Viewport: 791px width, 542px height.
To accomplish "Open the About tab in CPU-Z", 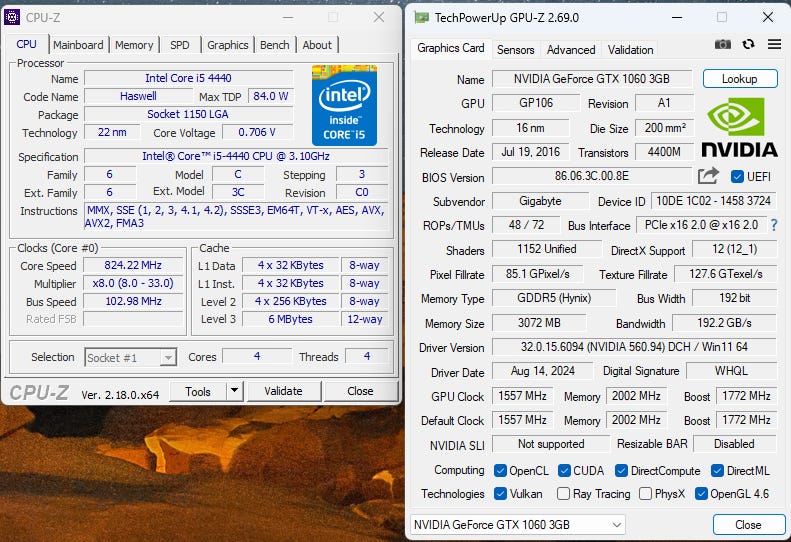I will [317, 45].
